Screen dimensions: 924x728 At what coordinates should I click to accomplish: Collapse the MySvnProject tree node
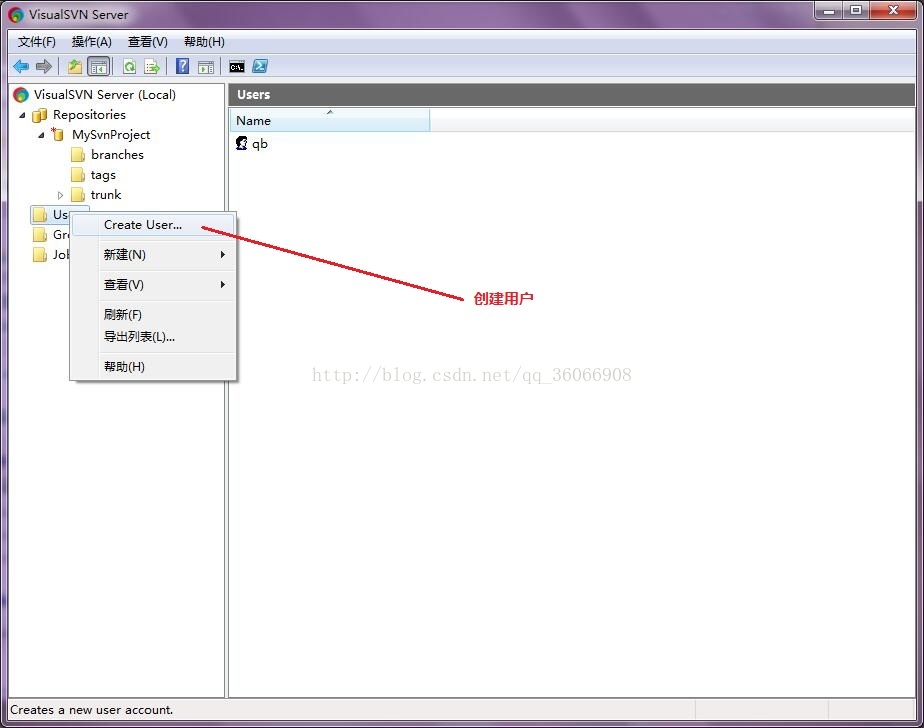pos(41,136)
